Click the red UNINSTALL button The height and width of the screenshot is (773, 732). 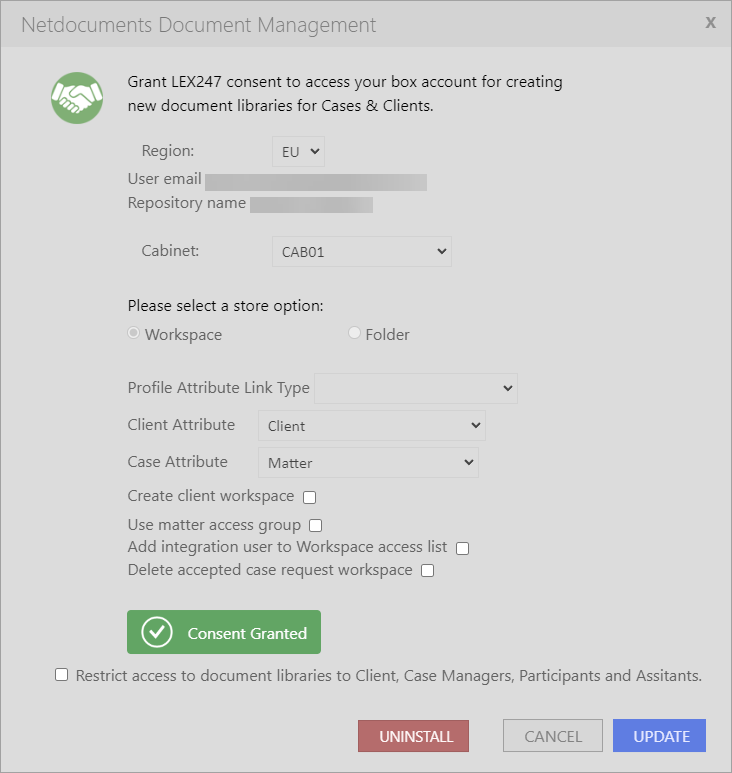413,736
